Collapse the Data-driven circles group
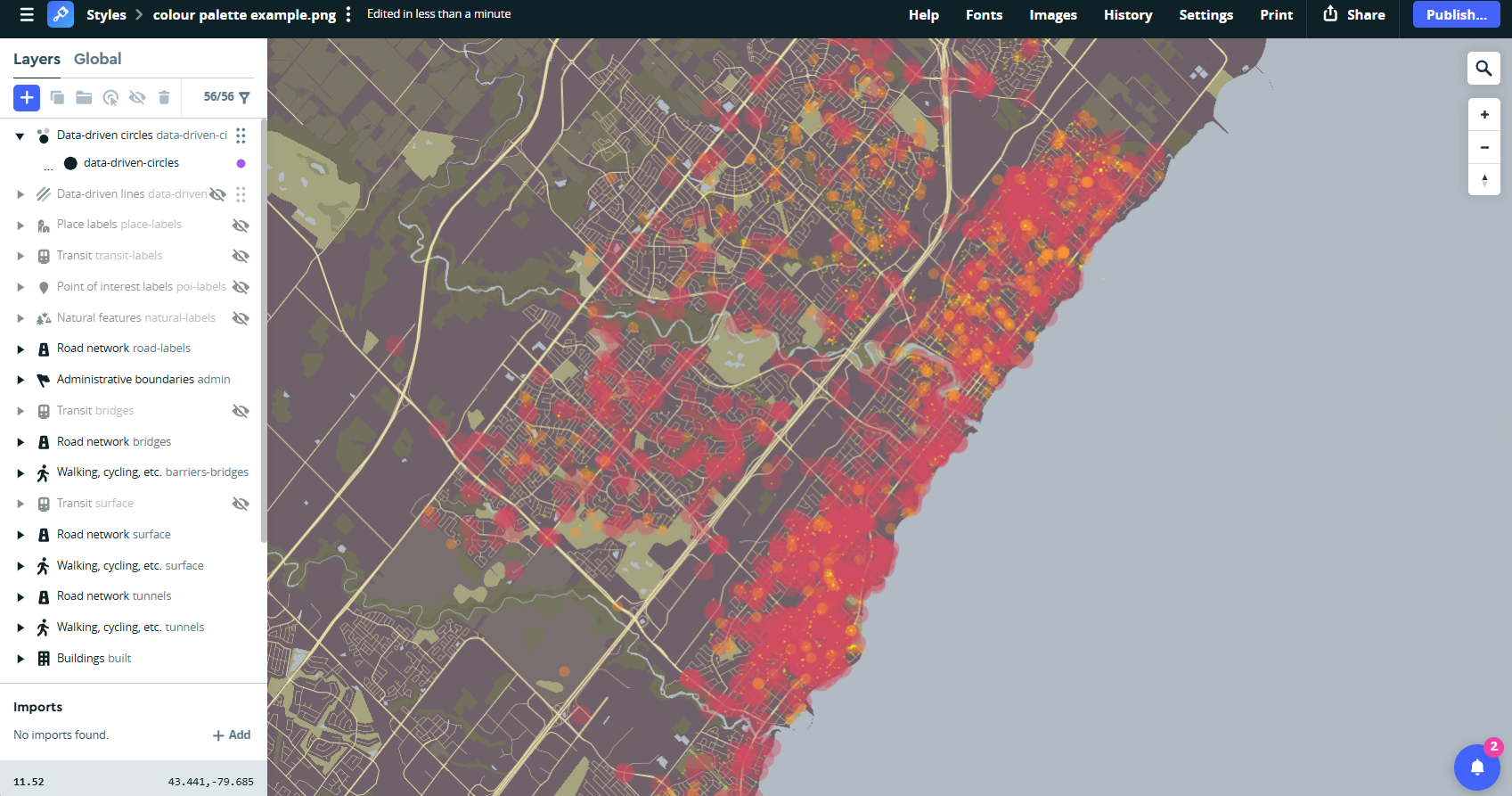 point(20,136)
